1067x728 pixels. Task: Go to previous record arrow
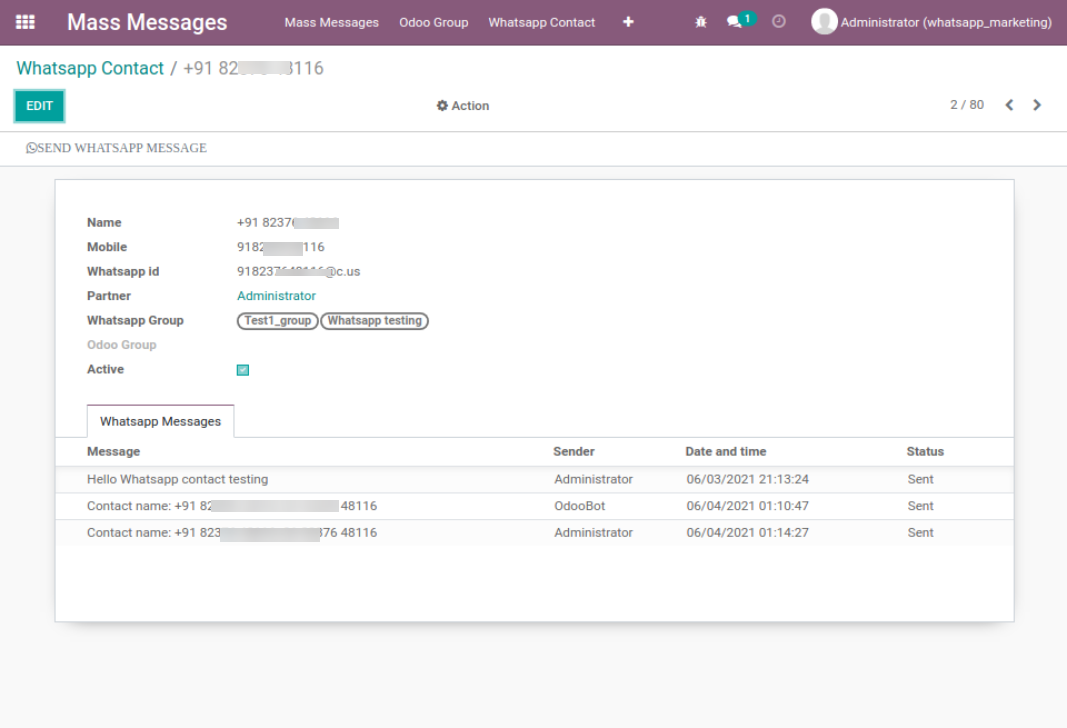point(1009,105)
